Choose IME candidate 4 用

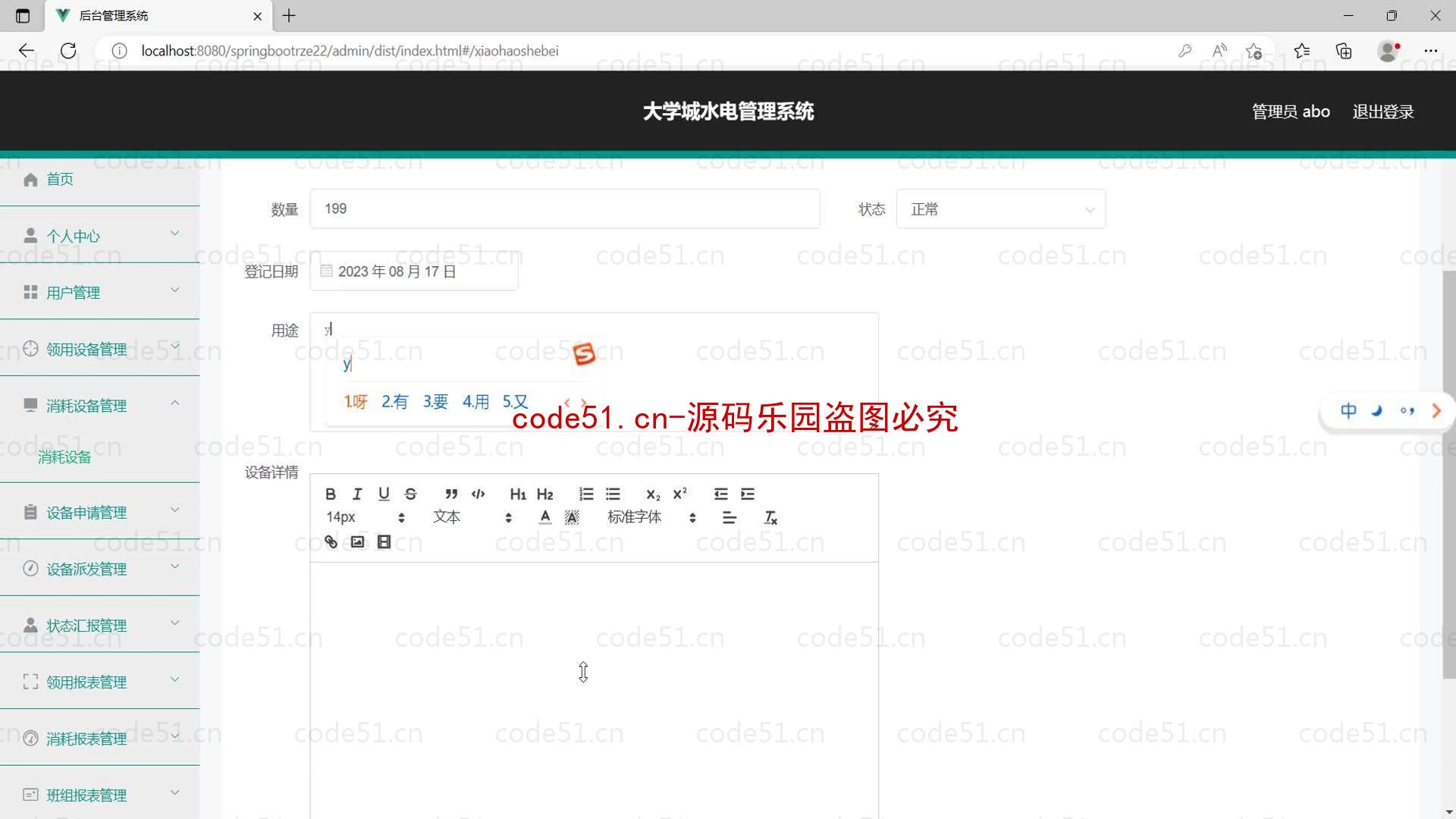(475, 402)
